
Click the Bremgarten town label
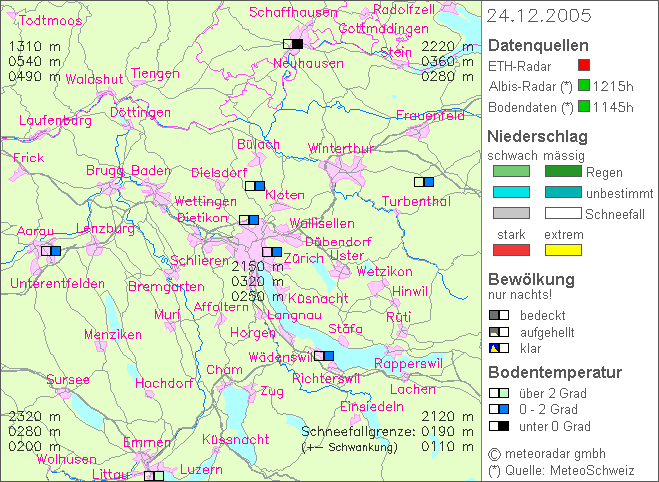[x=166, y=287]
